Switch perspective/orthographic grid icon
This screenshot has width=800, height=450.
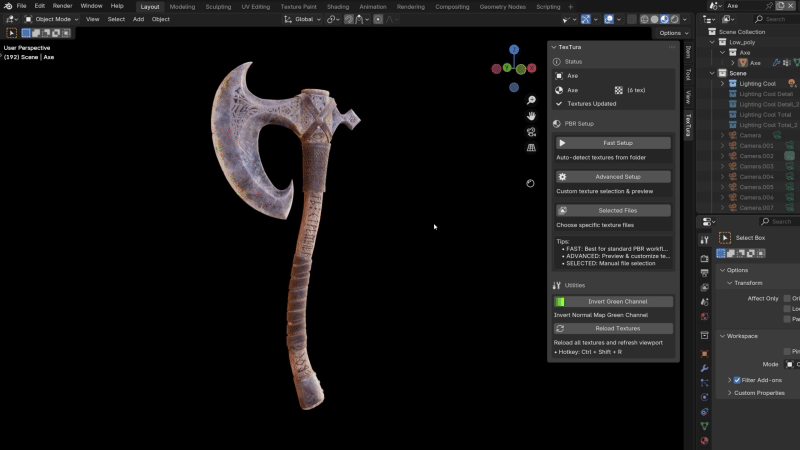531,147
